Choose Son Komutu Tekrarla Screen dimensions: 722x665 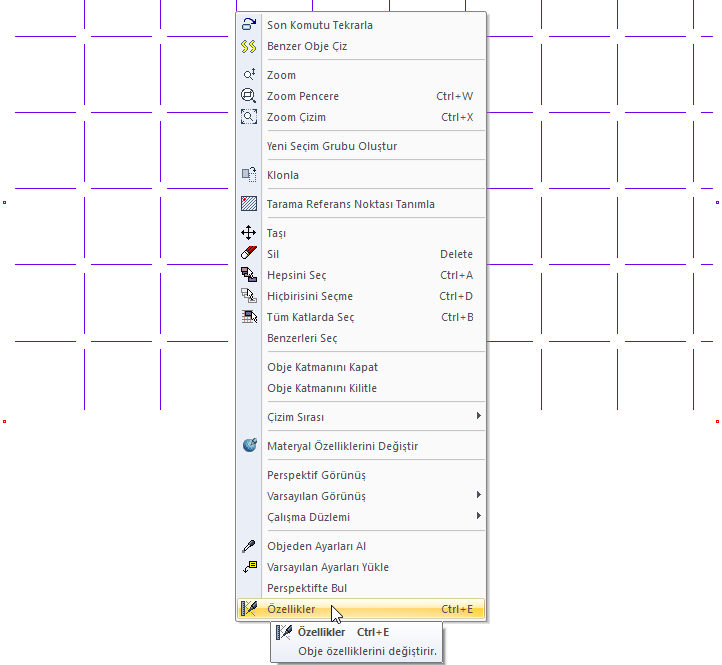[x=361, y=25]
